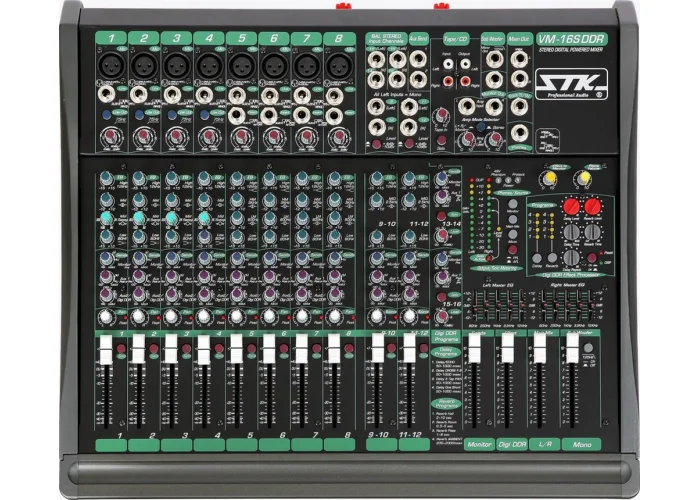
Task: Push the red 15-16 Solo button
Action: click(x=442, y=297)
